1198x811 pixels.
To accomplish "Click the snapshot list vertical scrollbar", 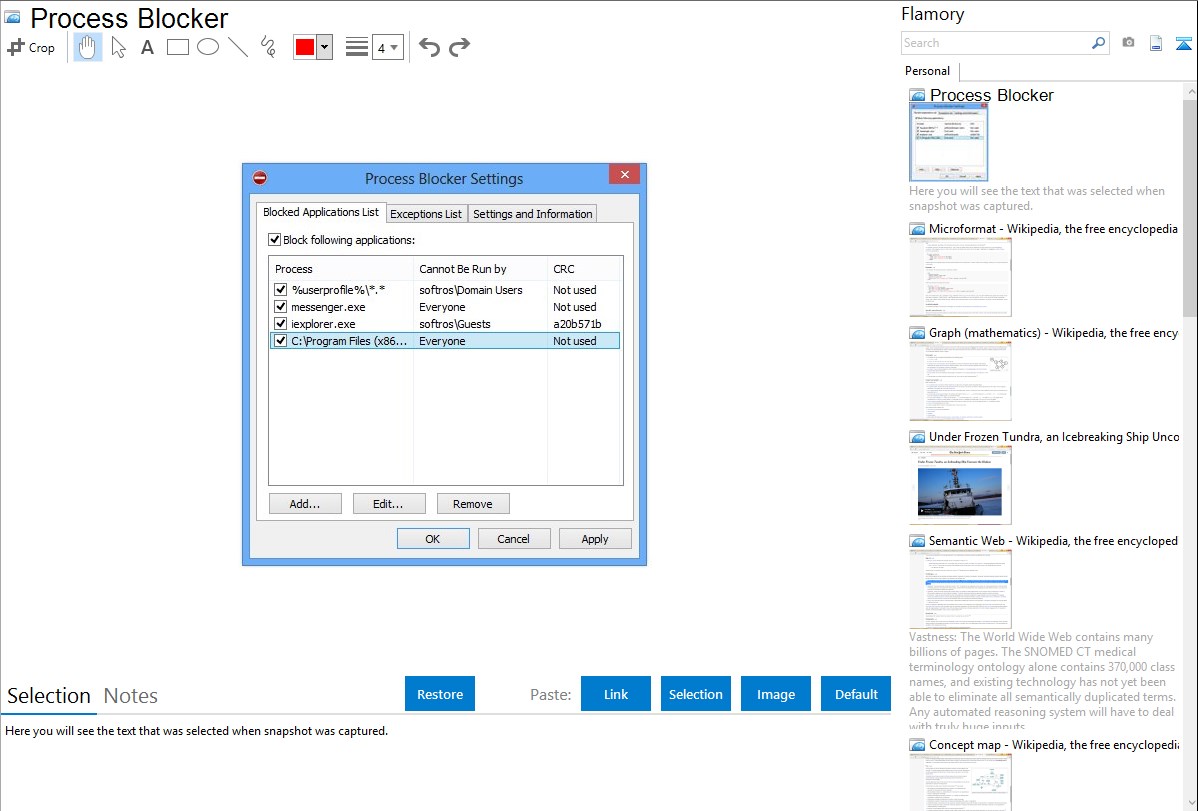I will pos(1190,206).
